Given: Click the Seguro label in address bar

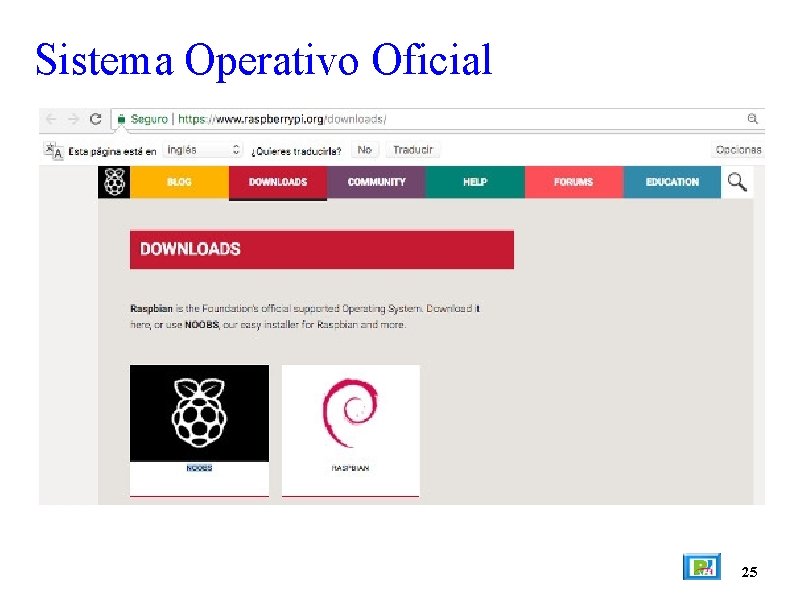Looking at the screenshot, I should [x=149, y=119].
